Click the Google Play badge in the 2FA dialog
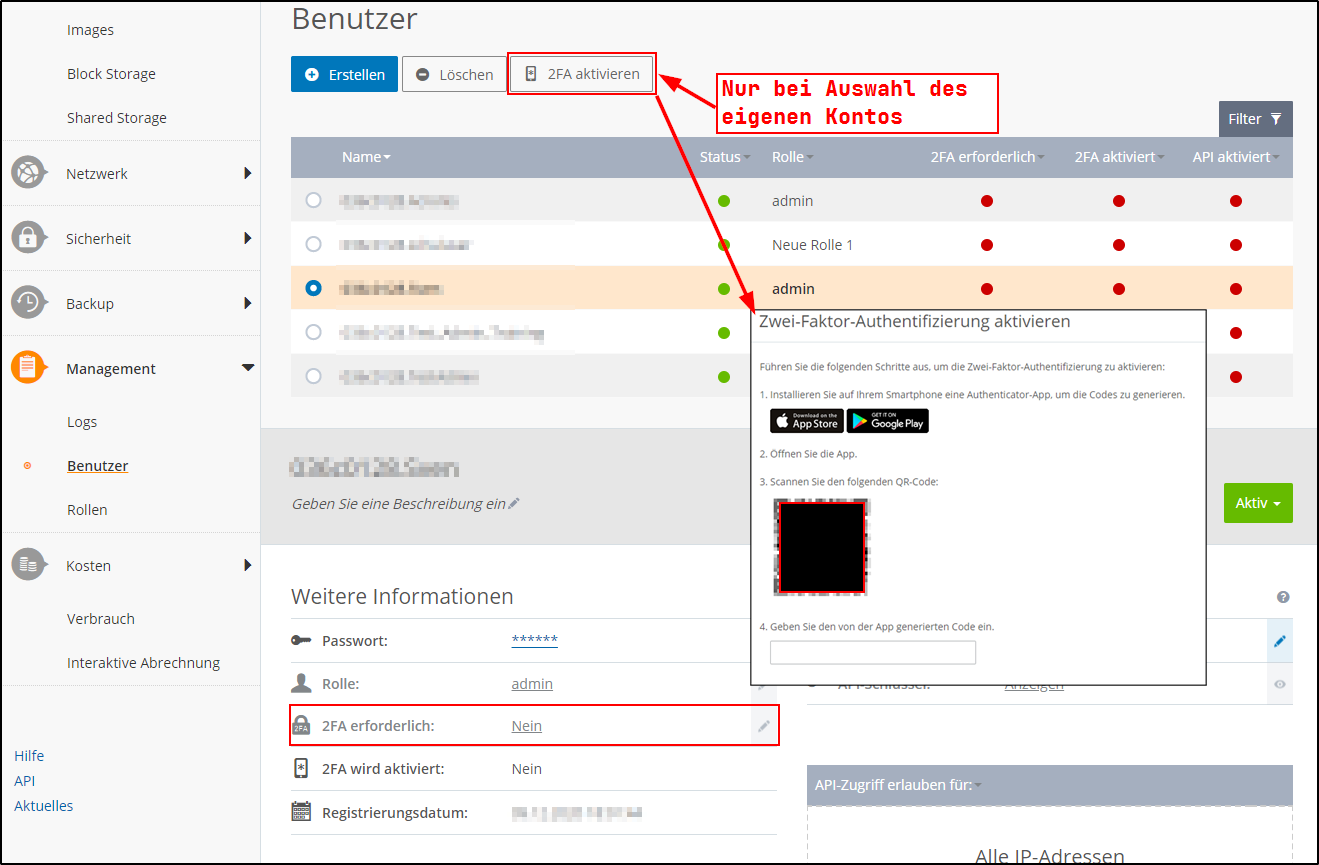 (x=887, y=421)
